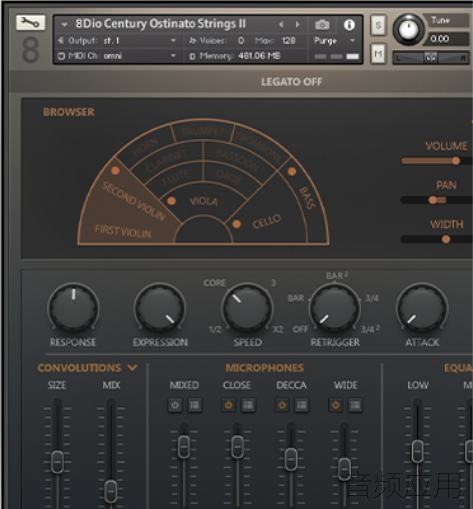Click the LOW equalizer fader
Viewport: 473px width, 509px height.
[418, 451]
